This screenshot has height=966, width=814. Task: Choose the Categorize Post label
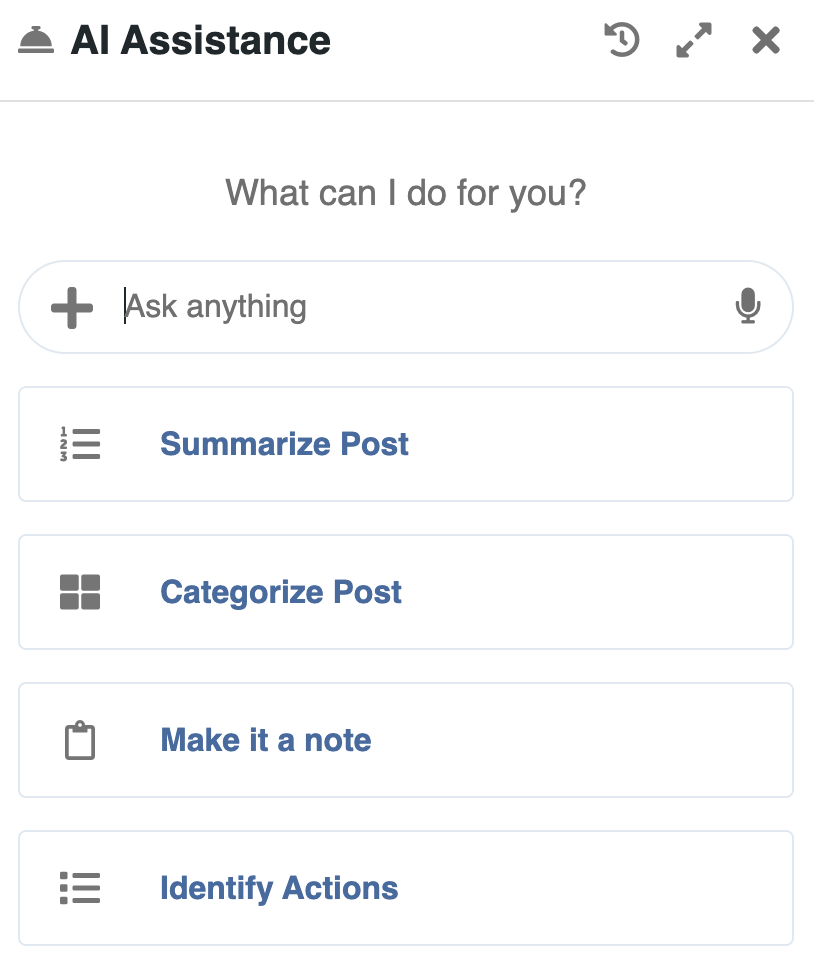281,592
